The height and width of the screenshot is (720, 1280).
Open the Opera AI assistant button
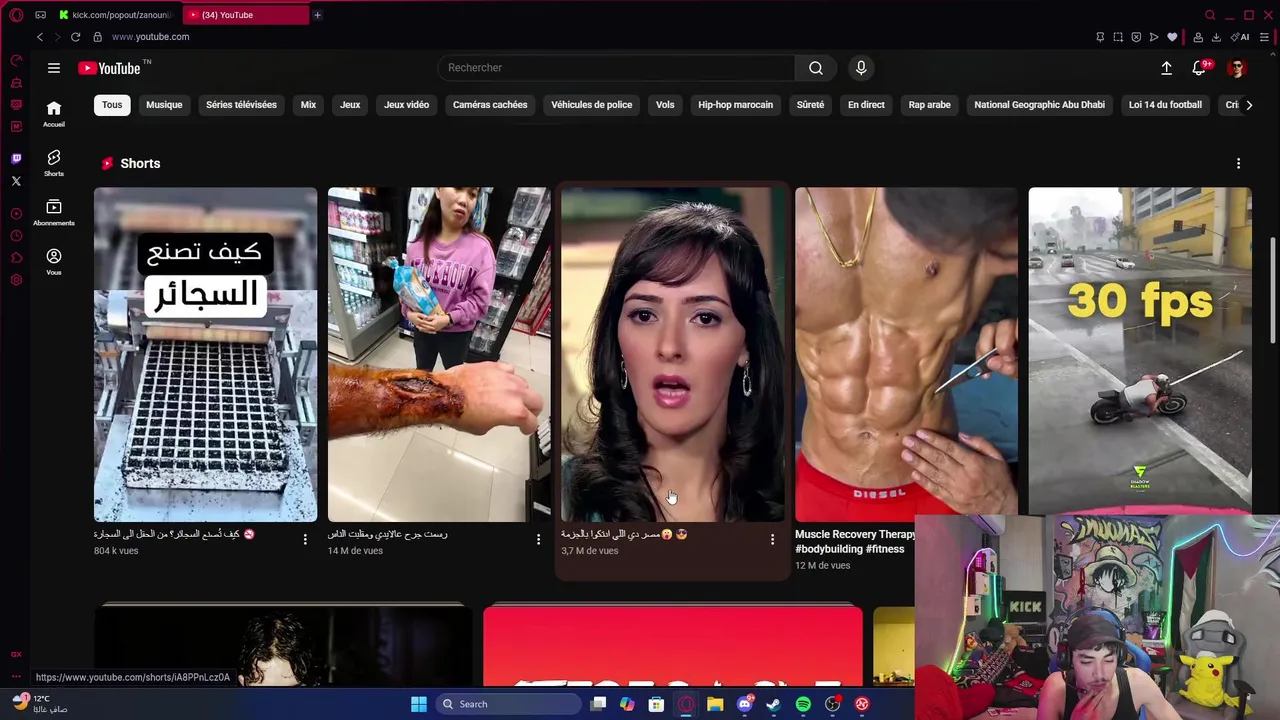[1240, 37]
